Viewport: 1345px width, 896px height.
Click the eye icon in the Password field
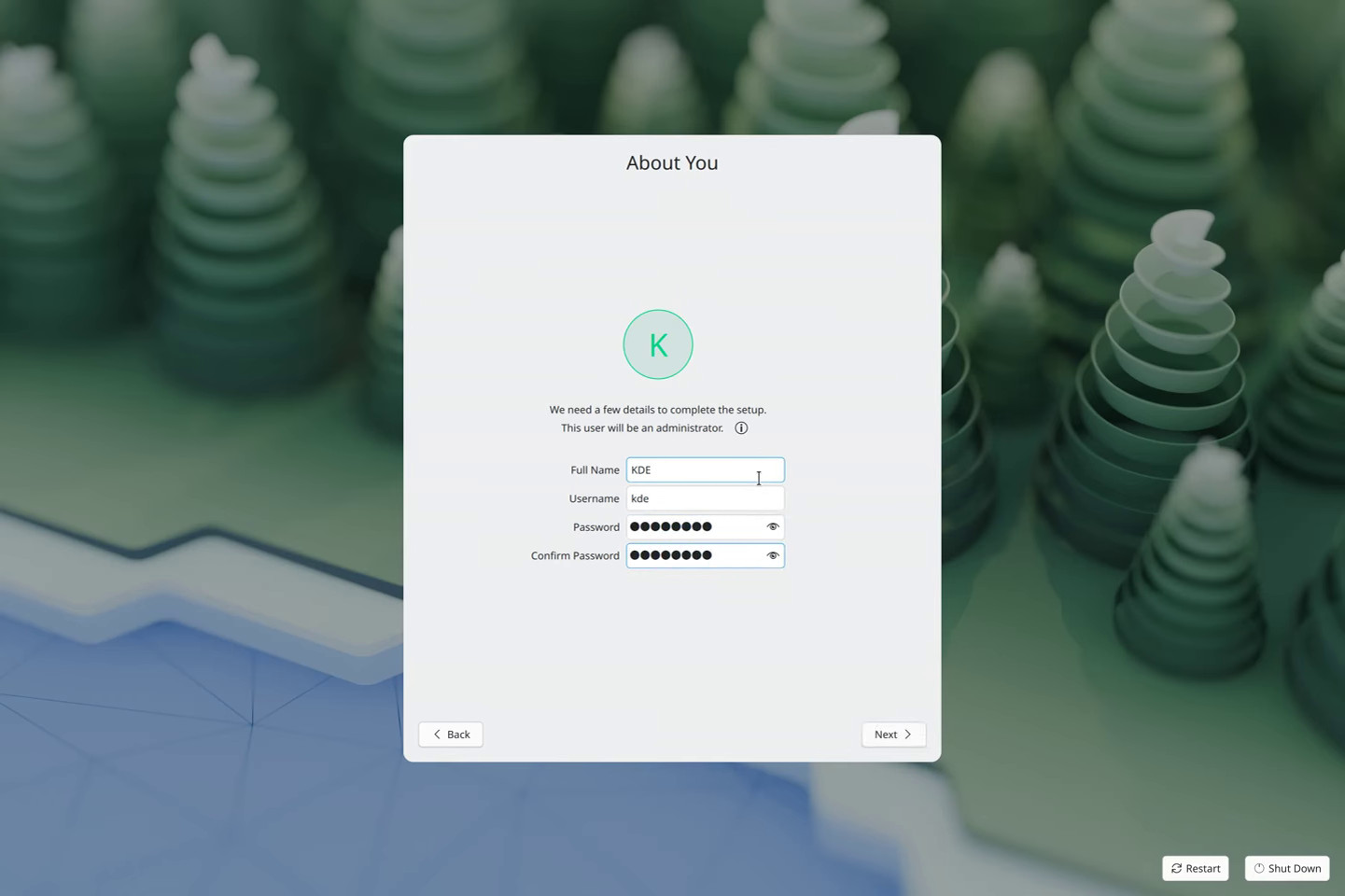click(772, 526)
